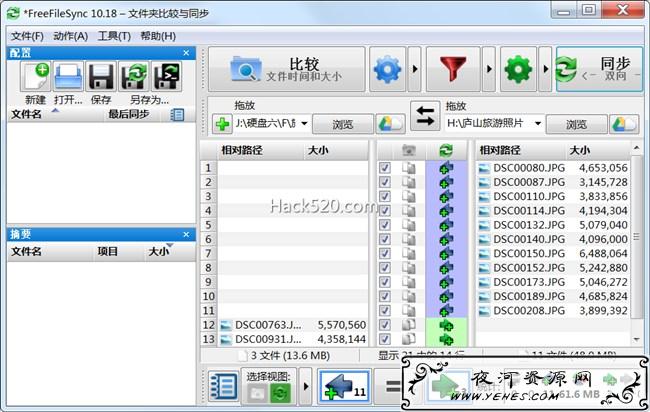Toggle create-left files filter showing 11
The width and height of the screenshot is (650, 412).
344,387
